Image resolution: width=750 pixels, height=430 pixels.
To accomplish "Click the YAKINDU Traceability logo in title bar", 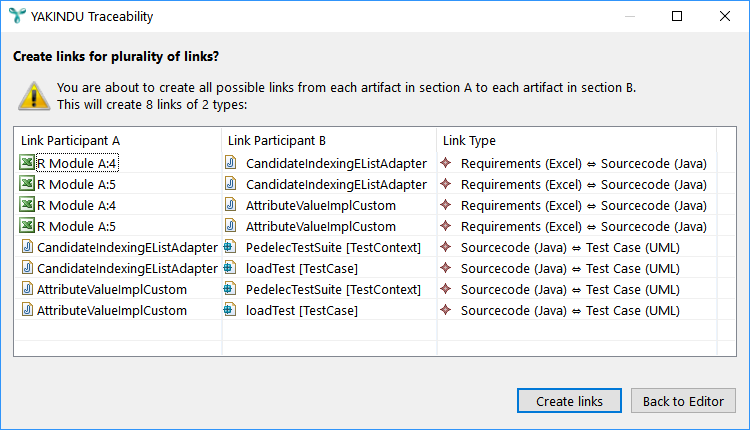I will (17, 16).
